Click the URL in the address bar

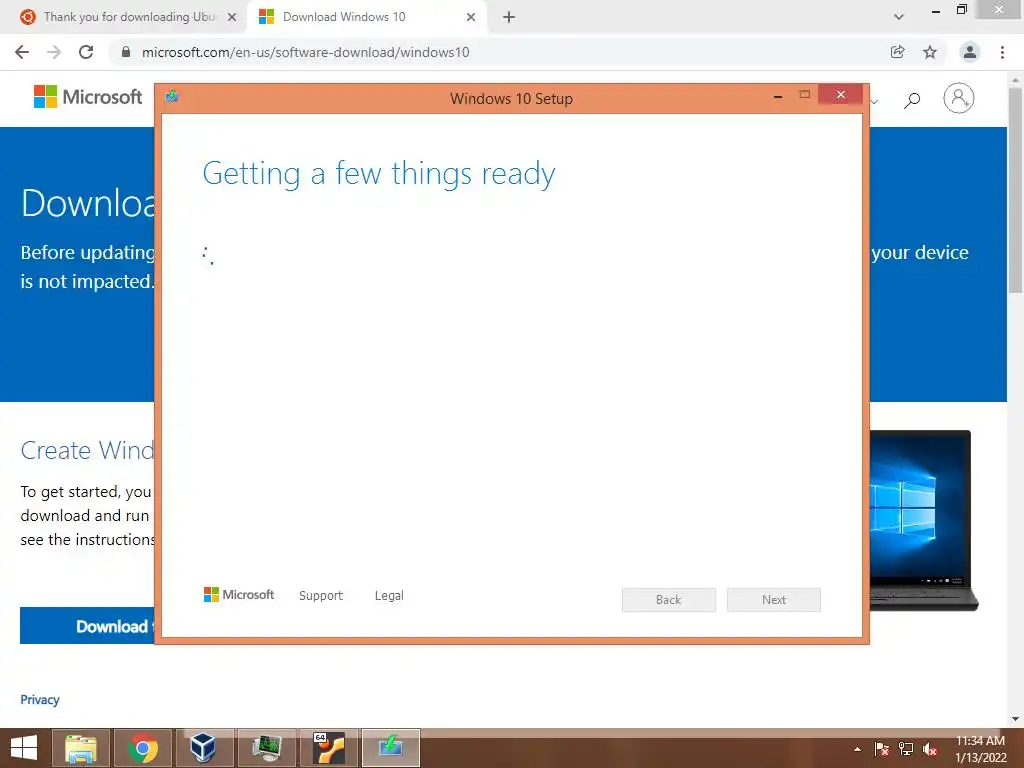pos(306,52)
